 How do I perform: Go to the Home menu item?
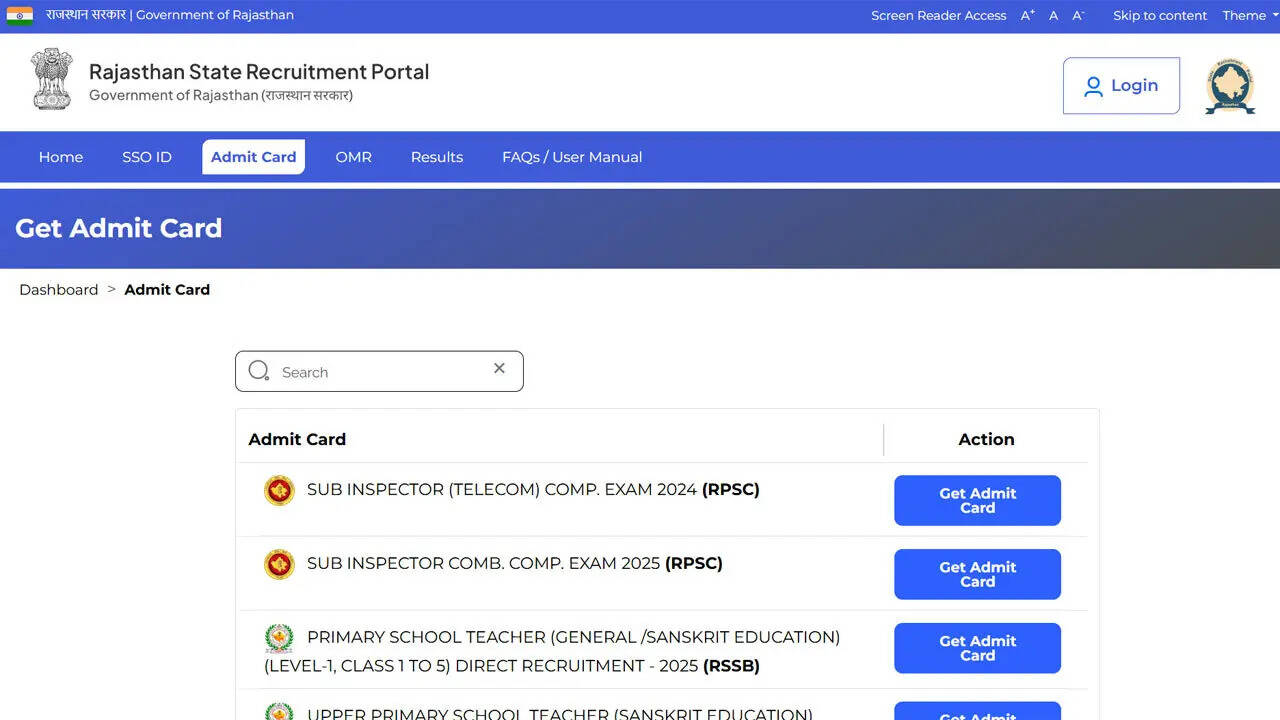tap(61, 157)
